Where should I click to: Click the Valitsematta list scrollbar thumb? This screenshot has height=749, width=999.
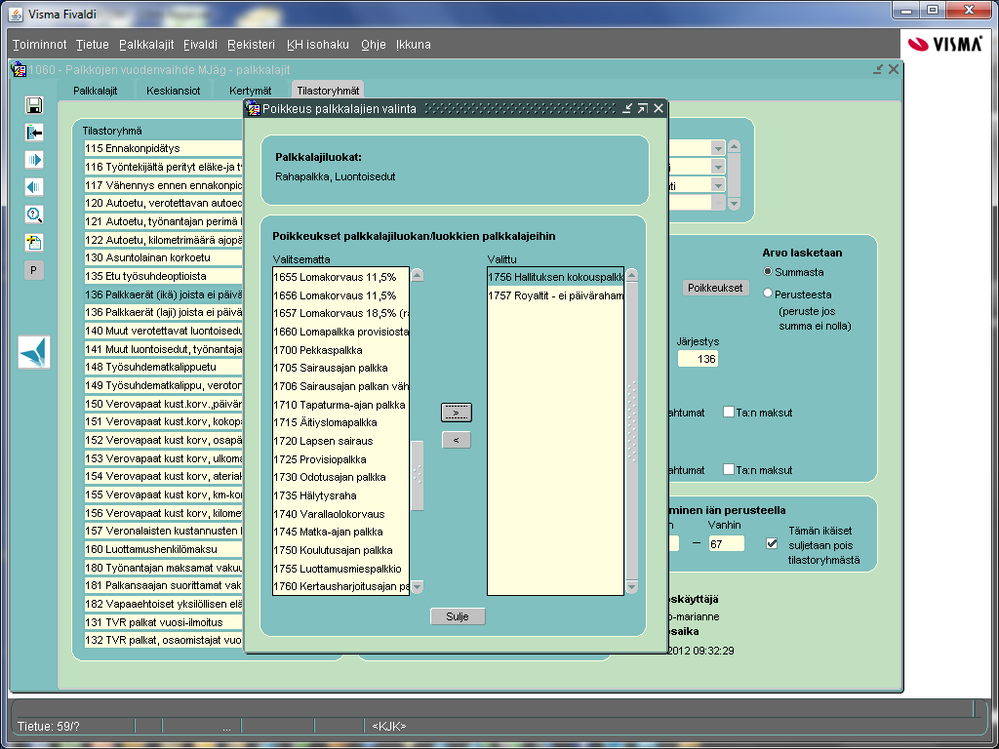pos(417,475)
